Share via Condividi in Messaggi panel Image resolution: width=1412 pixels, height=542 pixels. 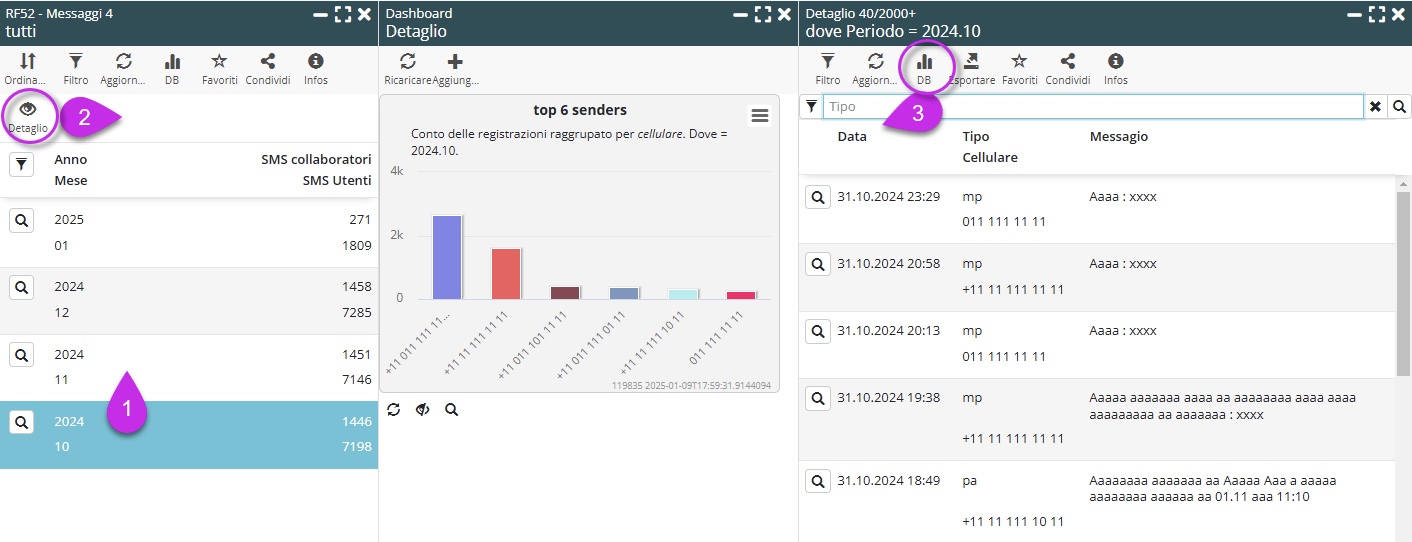(268, 68)
